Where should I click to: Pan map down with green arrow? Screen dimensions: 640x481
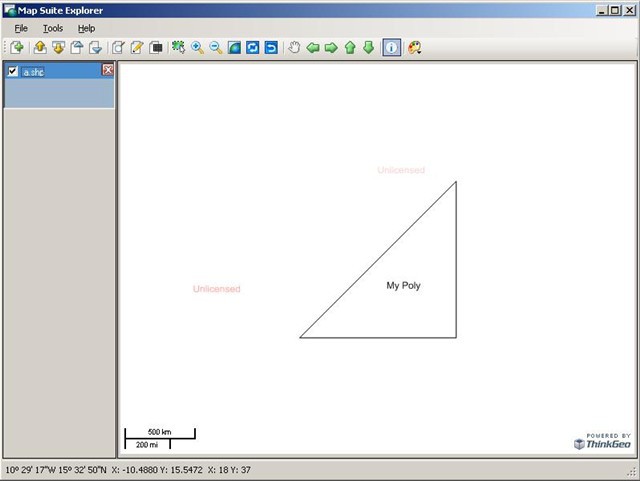coord(368,47)
